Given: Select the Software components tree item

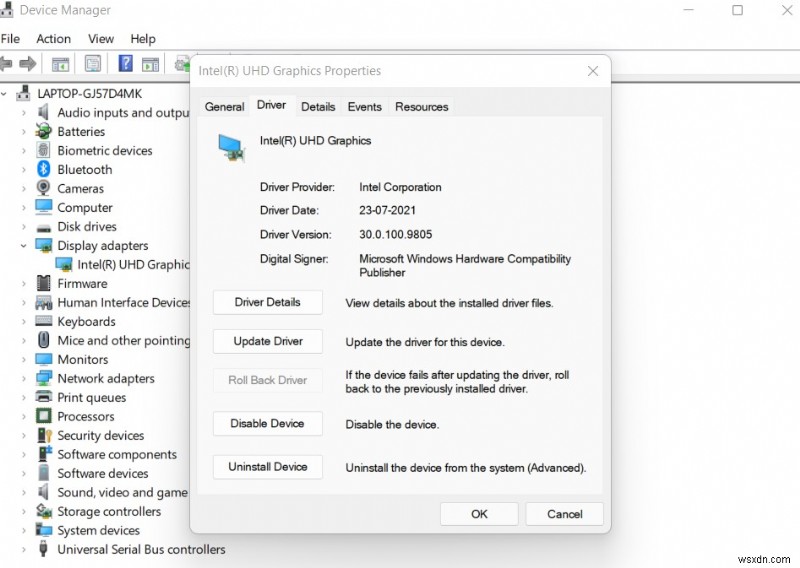Looking at the screenshot, I should (x=117, y=454).
